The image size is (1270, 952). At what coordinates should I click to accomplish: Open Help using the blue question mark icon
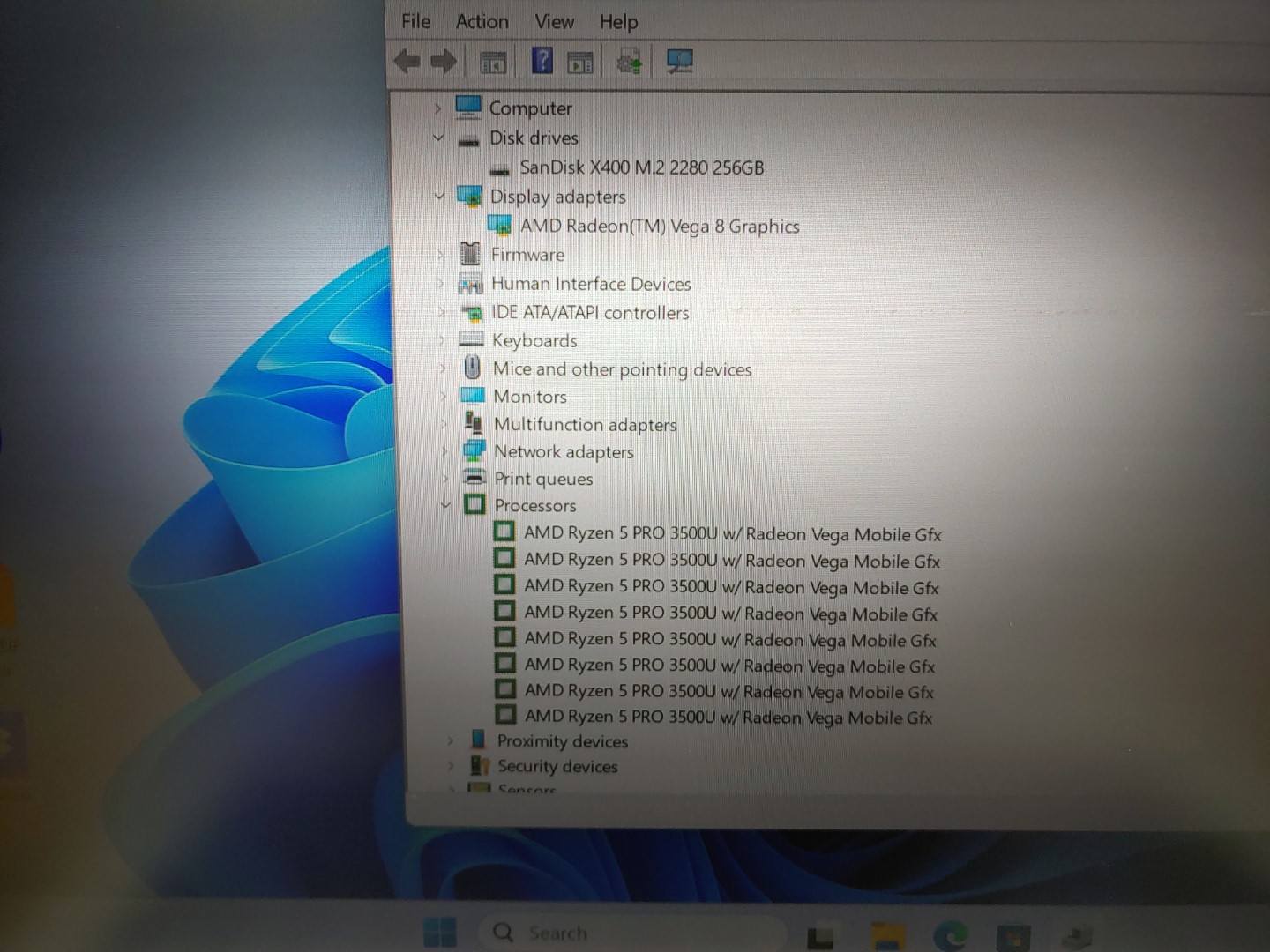point(542,61)
